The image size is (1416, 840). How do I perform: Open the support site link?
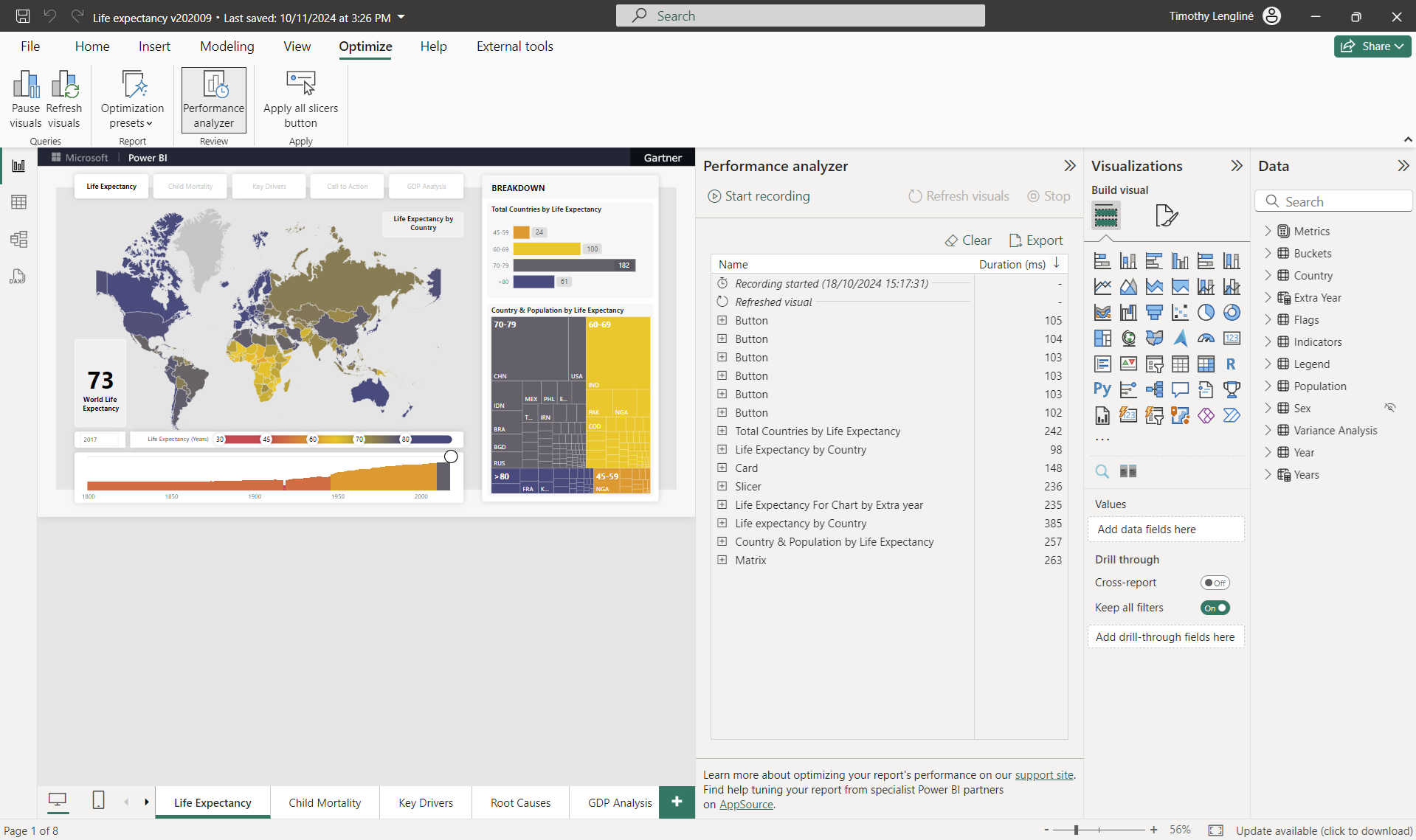tap(1043, 774)
